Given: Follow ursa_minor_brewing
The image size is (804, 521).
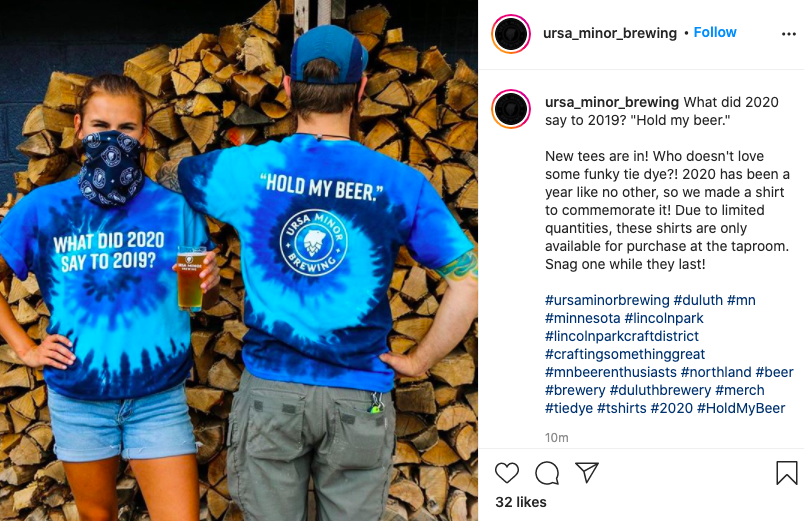Looking at the screenshot, I should 715,32.
